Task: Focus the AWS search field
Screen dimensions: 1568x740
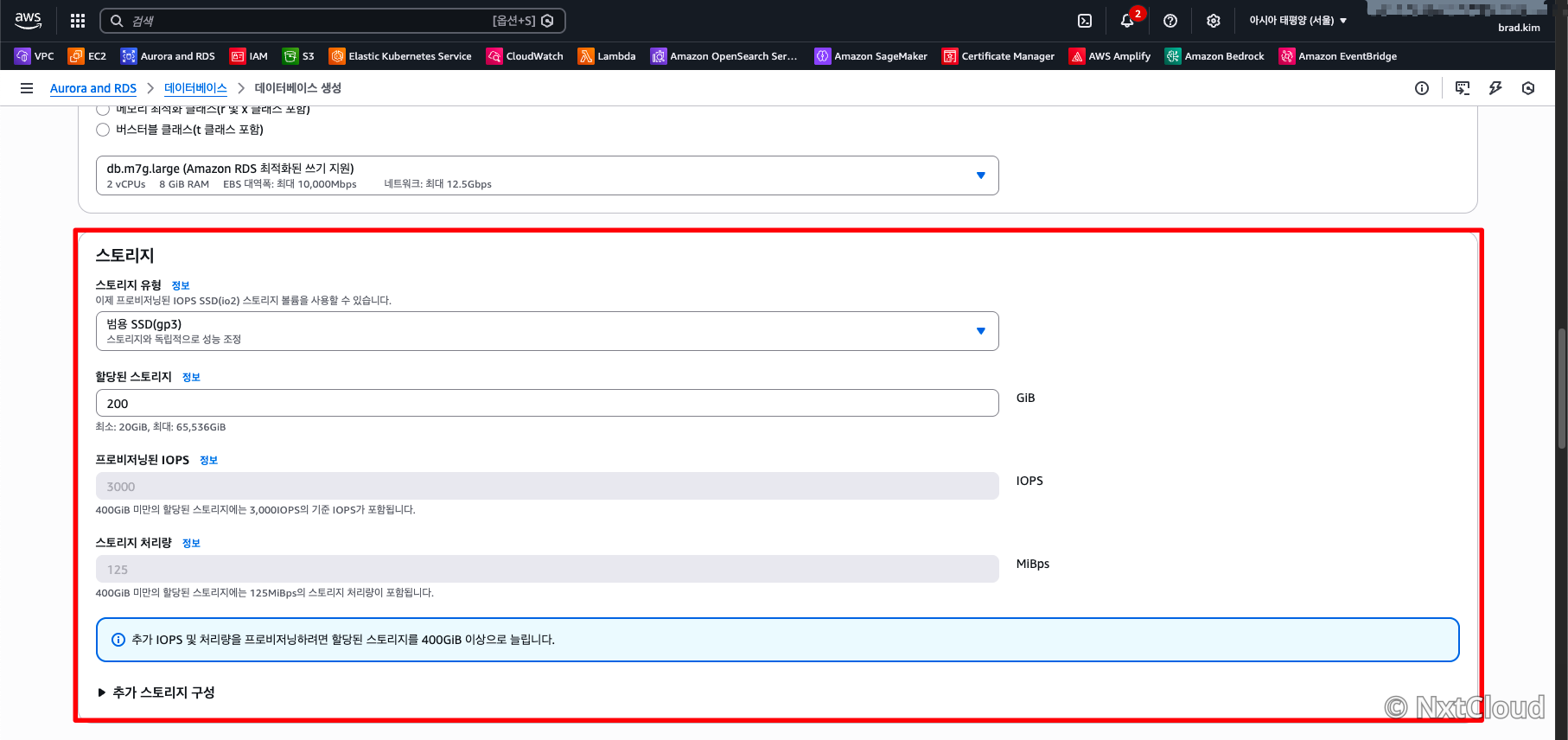Action: (x=333, y=21)
